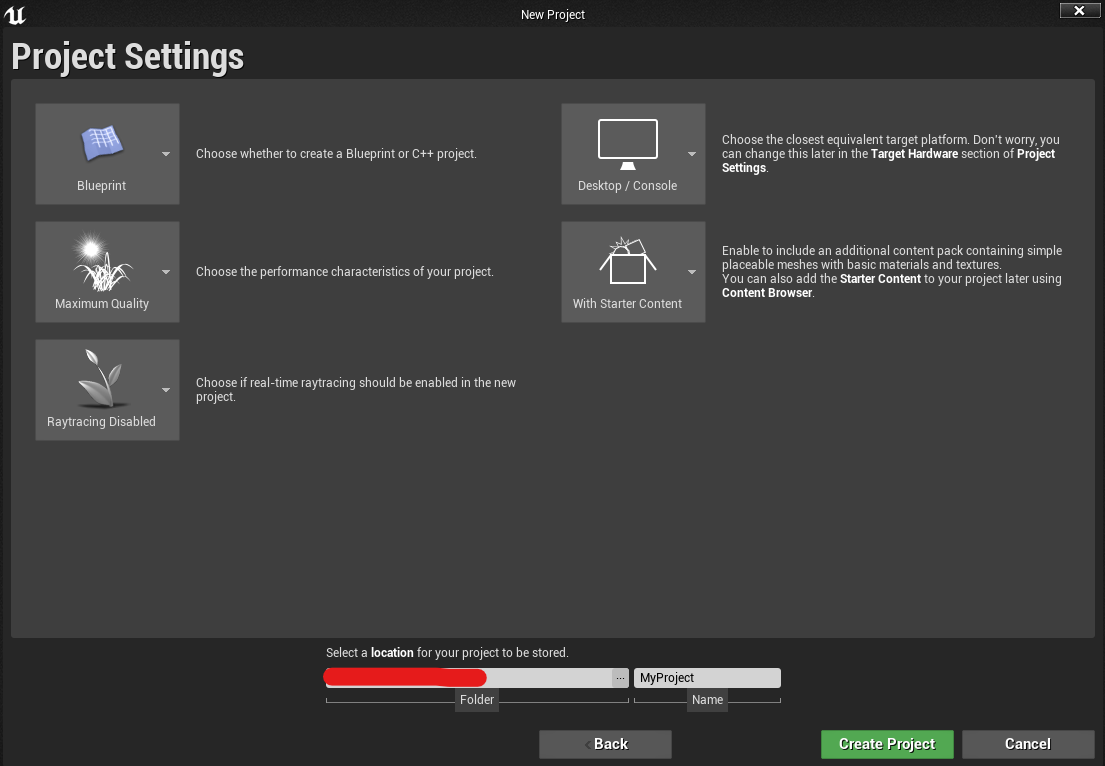The image size is (1105, 766).
Task: Click the 'Maximum Quality' label text
Action: [102, 304]
